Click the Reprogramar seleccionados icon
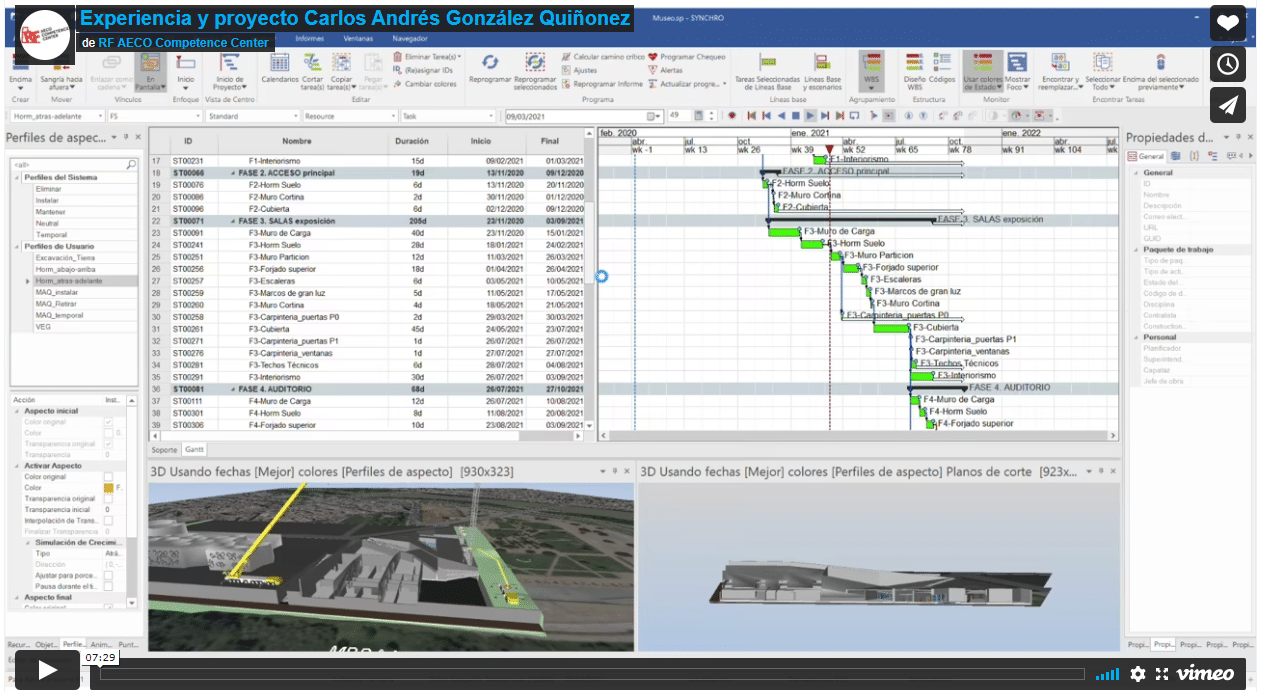1263x692 pixels. (535, 70)
